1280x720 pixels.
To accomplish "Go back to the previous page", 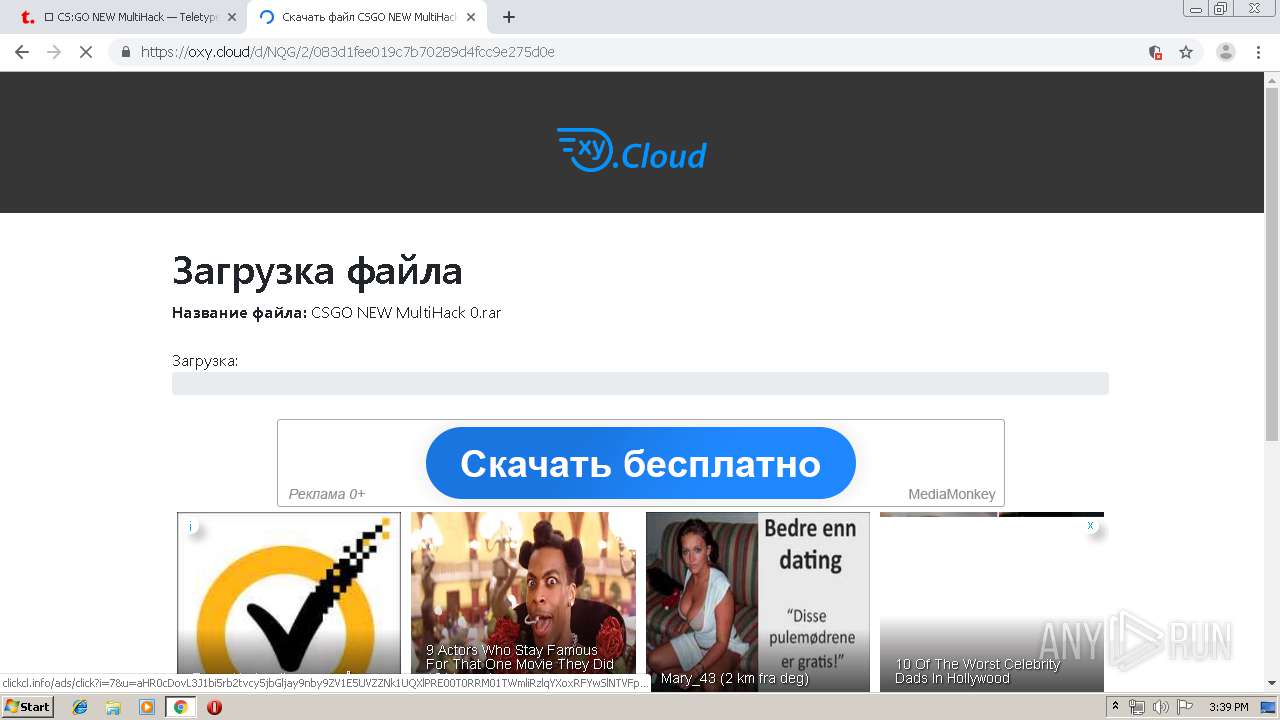I will [22, 52].
